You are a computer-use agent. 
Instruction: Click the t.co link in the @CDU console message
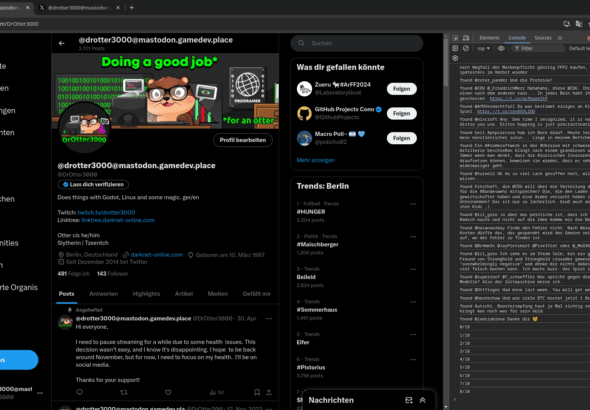pyautogui.click(x=519, y=99)
